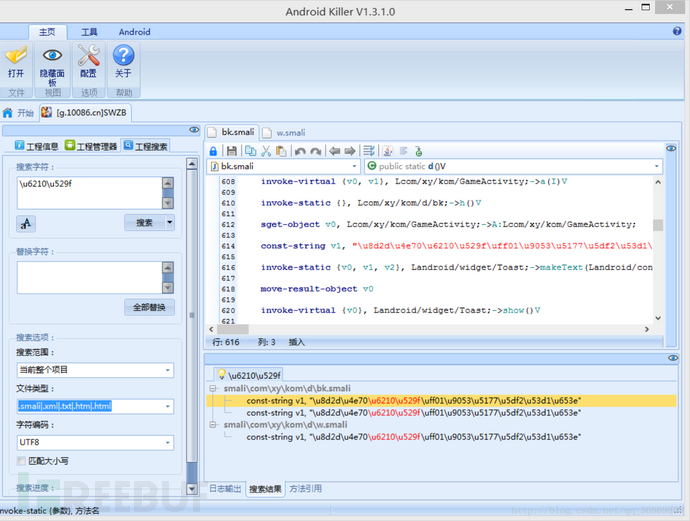690x521 pixels.
Task: Navigate forward with right arrow icon
Action: (x=350, y=151)
